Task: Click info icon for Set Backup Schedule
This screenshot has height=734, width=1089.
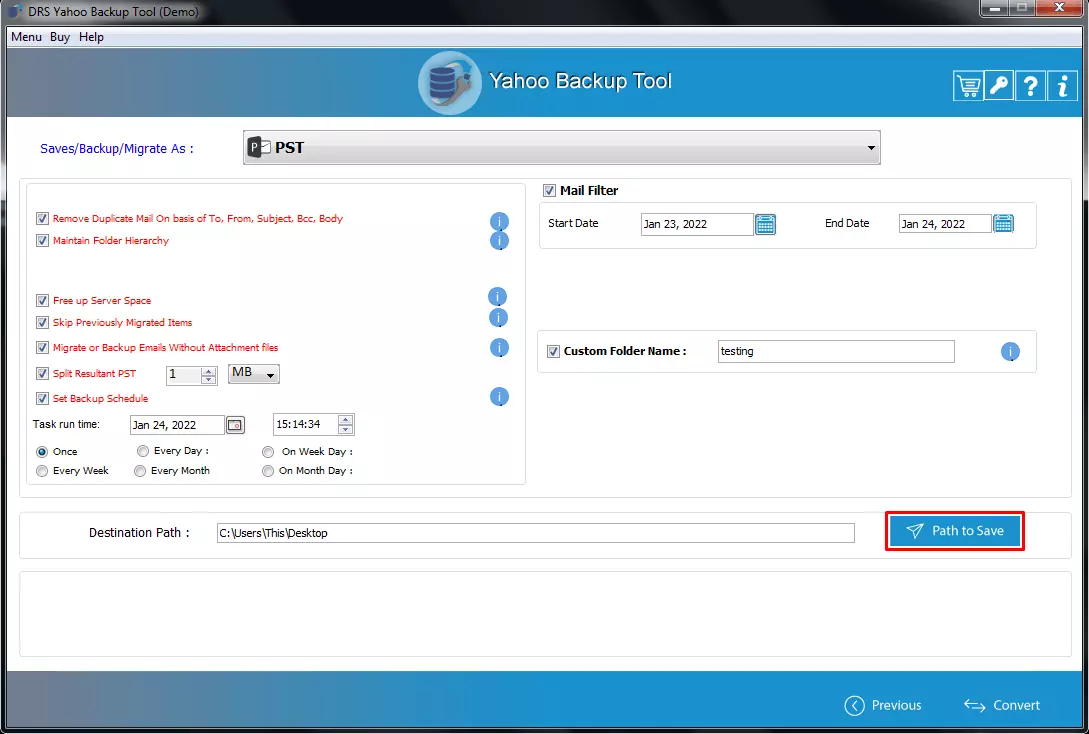Action: click(x=499, y=397)
